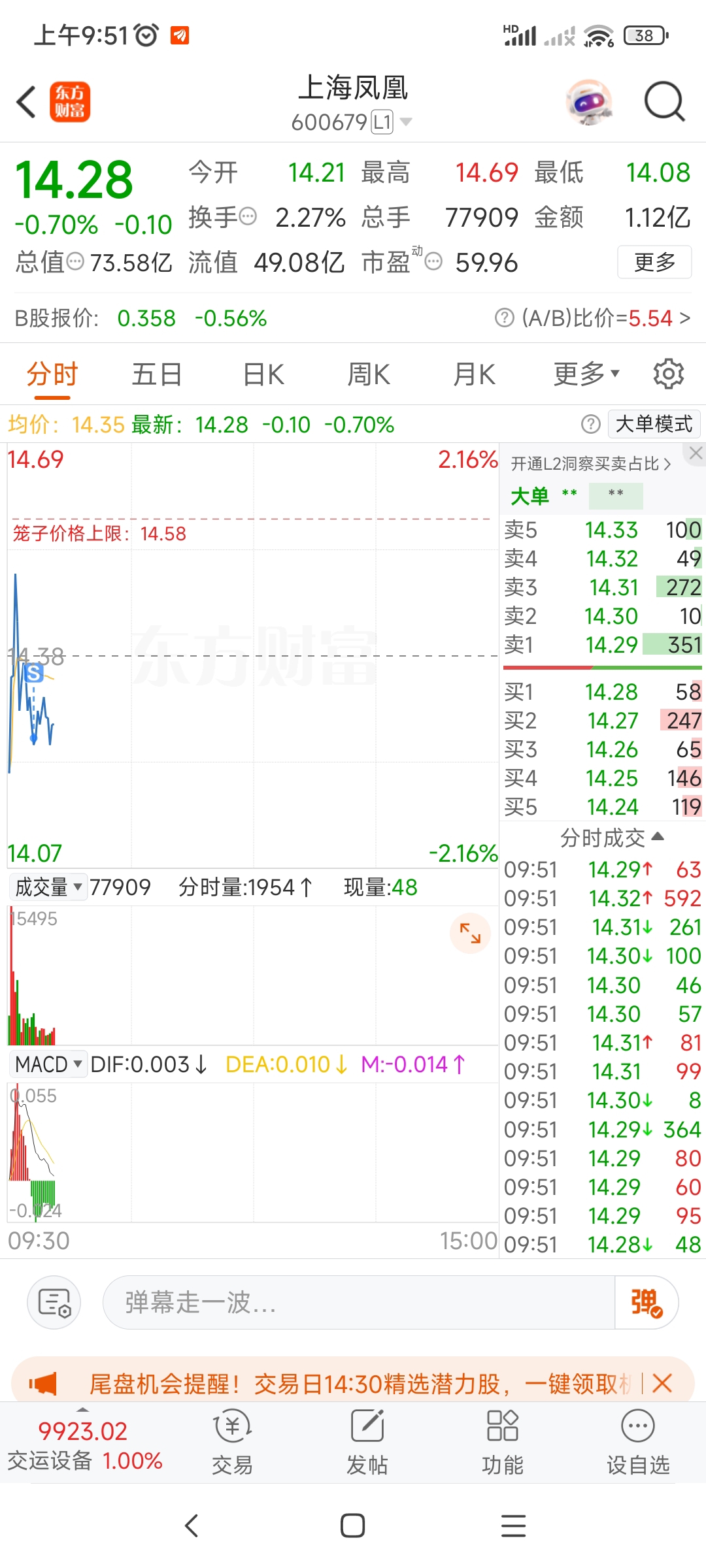Open the MACD indicator dropdown
This screenshot has width=706, height=1568.
pyautogui.click(x=48, y=1064)
